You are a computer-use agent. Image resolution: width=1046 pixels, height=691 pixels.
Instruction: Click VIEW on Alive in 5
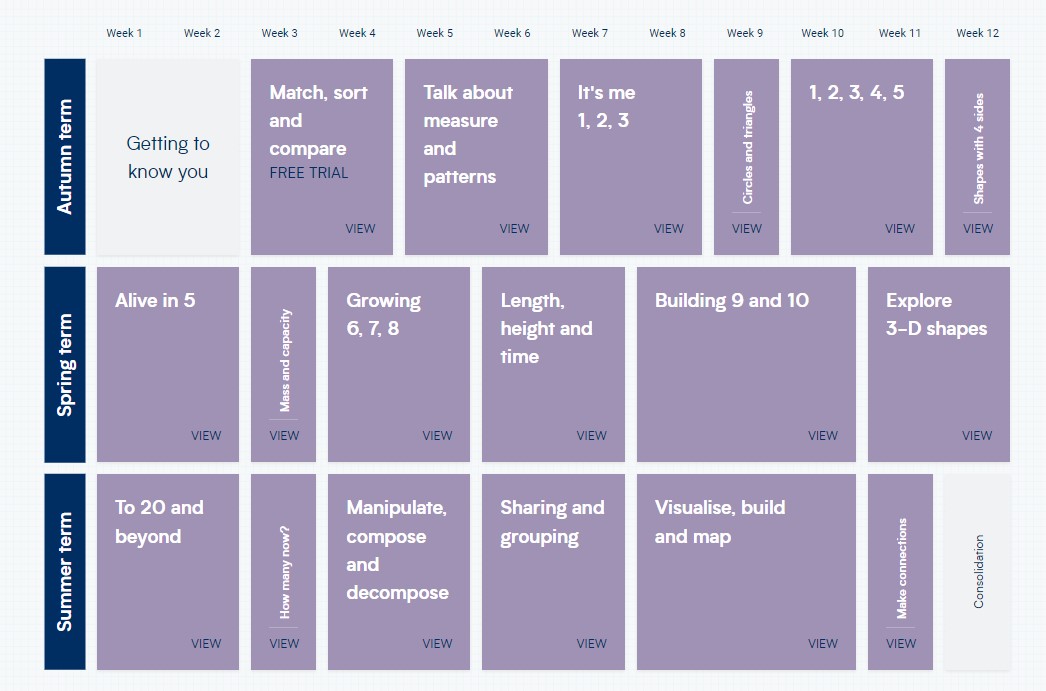click(206, 436)
